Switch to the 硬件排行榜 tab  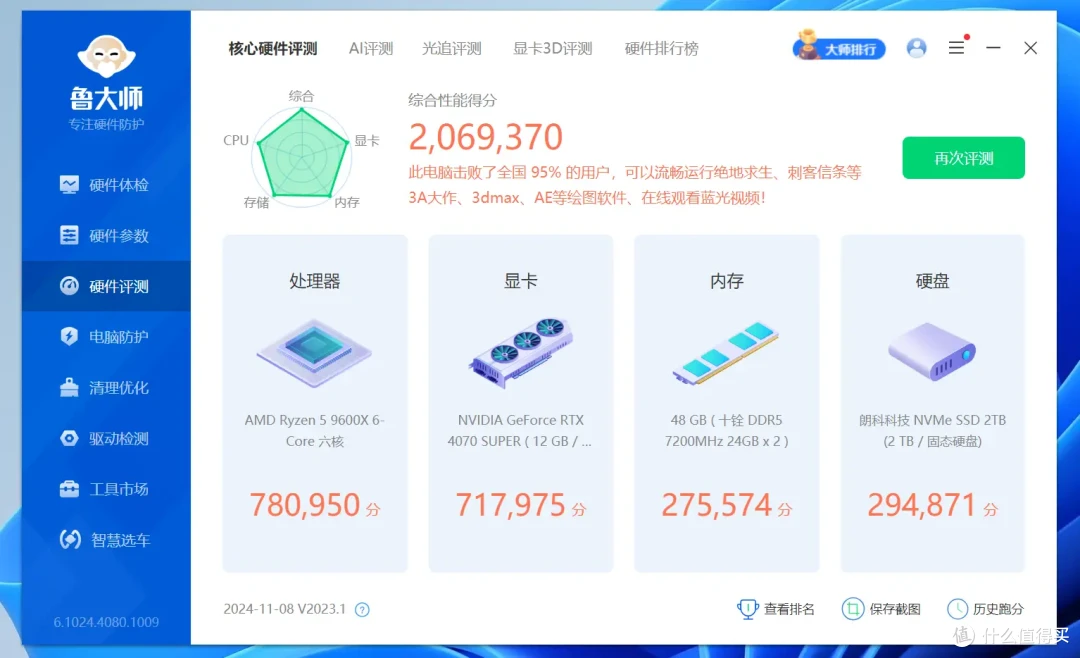coord(661,49)
